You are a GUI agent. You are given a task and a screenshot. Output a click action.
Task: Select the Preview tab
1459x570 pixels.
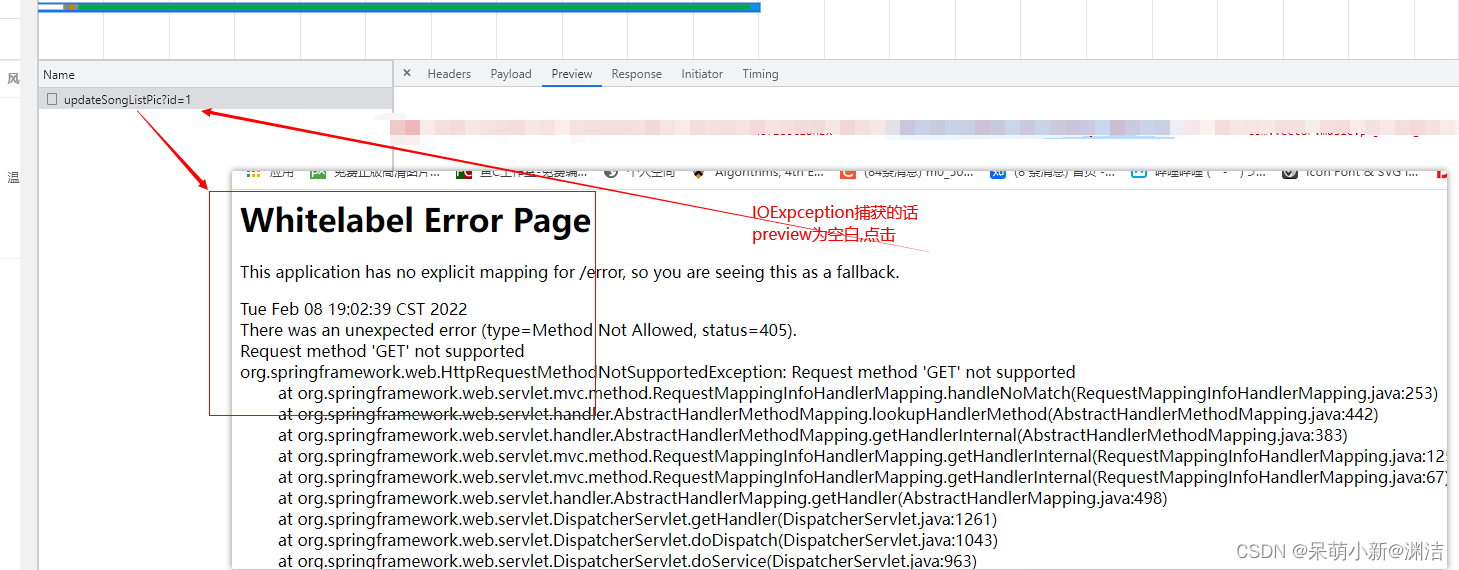point(572,74)
